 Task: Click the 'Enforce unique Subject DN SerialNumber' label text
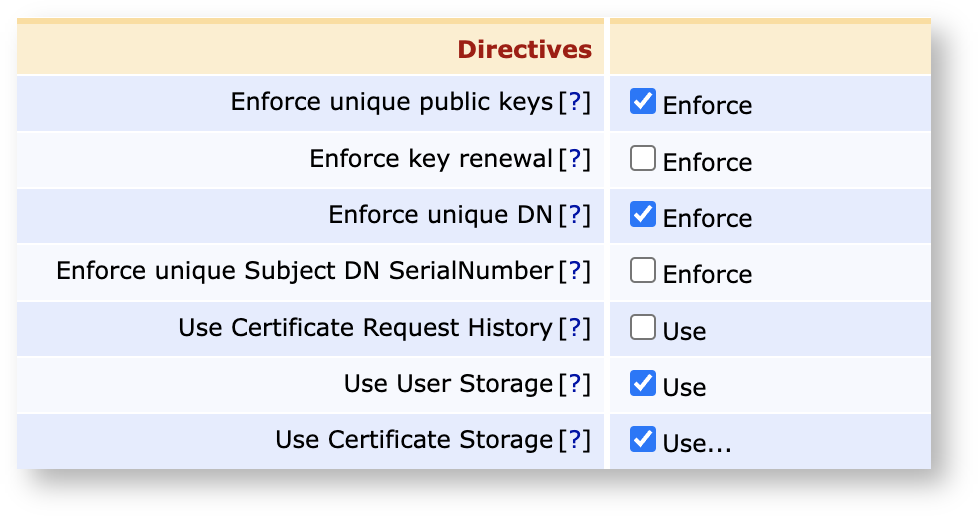coord(304,271)
